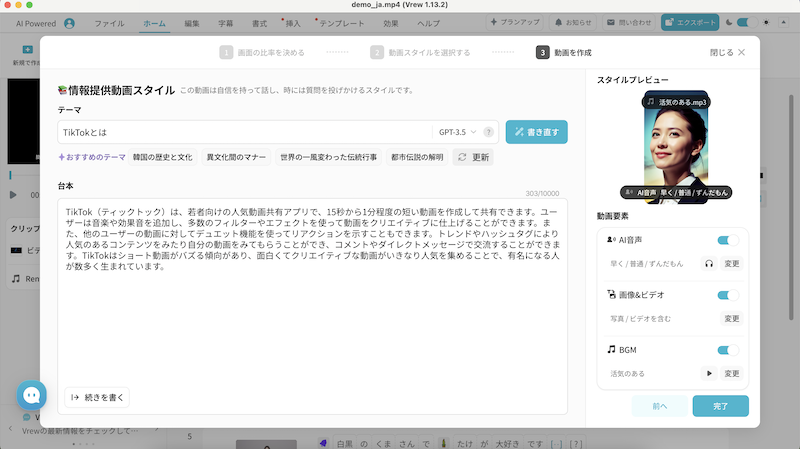Click the AI音声 person icon in 動画要素

point(611,240)
